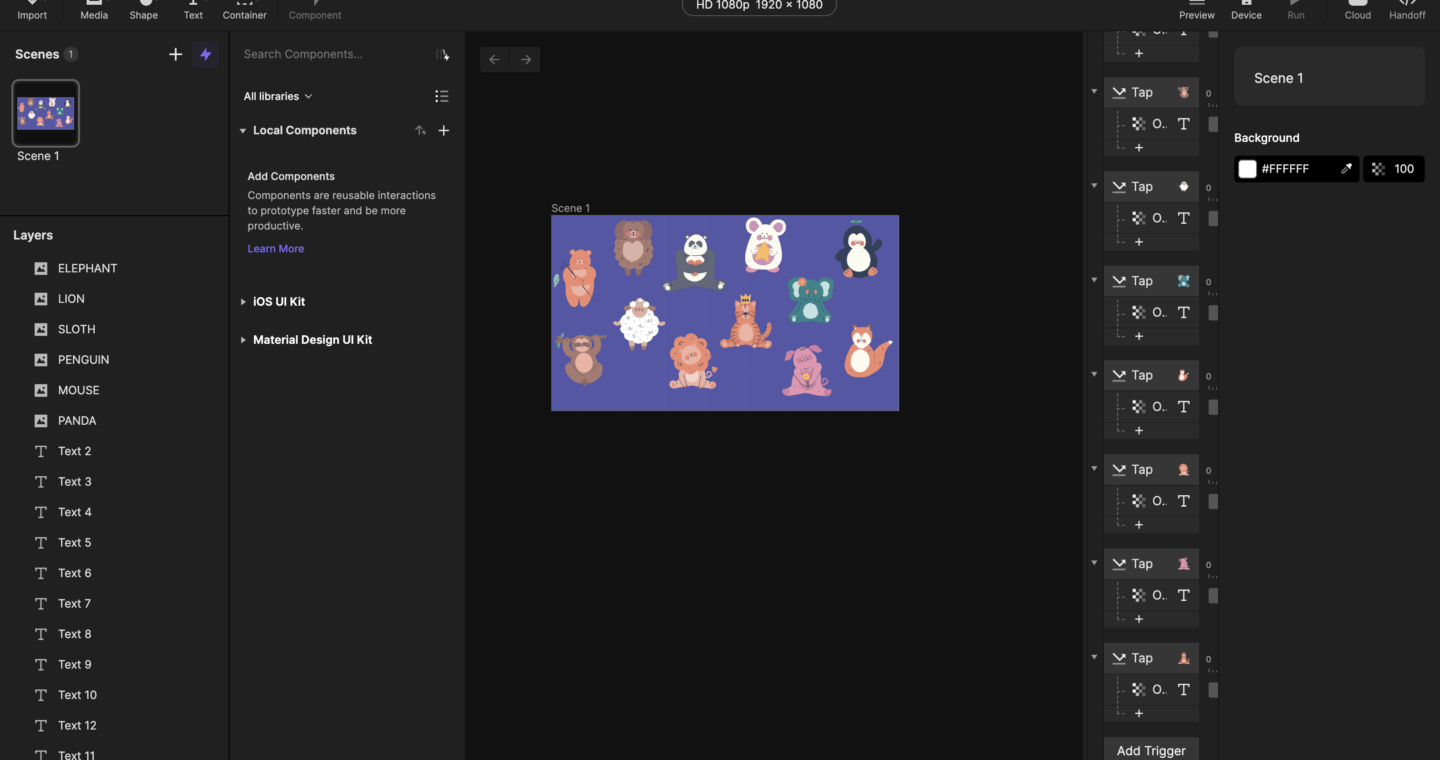1440x760 pixels.
Task: Select the Text 5 layer
Action: point(74,543)
